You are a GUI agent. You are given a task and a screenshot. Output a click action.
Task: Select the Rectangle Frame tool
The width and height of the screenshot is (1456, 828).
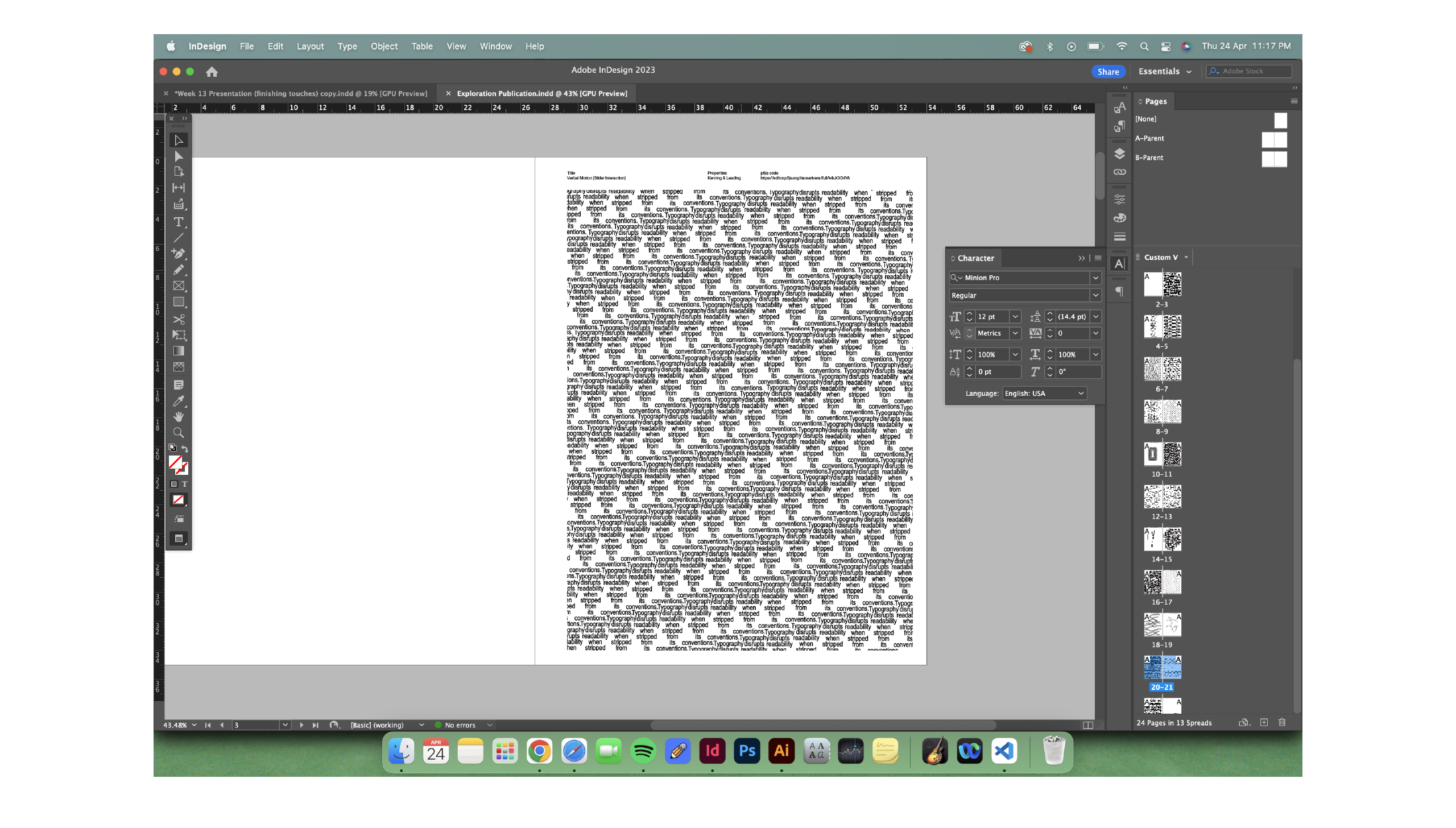179,286
